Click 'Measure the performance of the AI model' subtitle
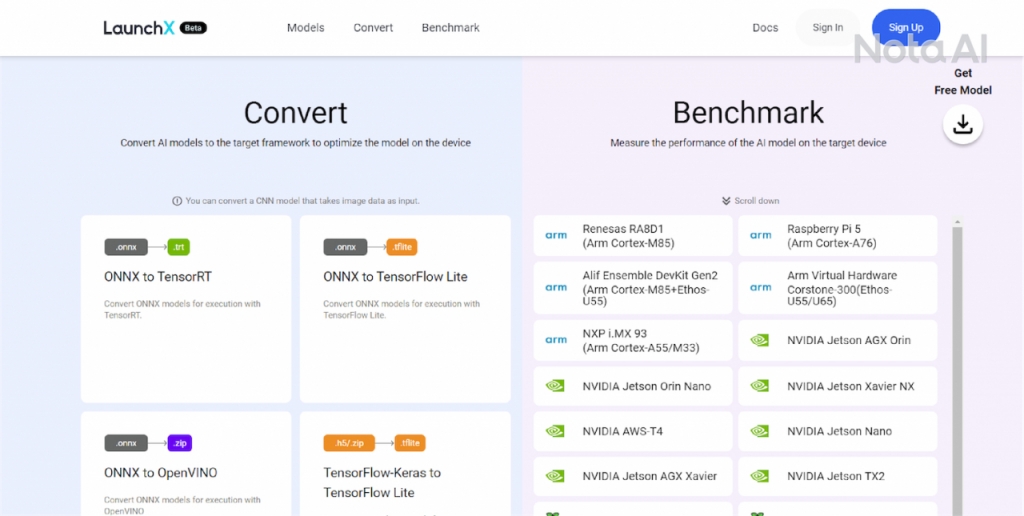This screenshot has width=1024, height=516. [748, 142]
